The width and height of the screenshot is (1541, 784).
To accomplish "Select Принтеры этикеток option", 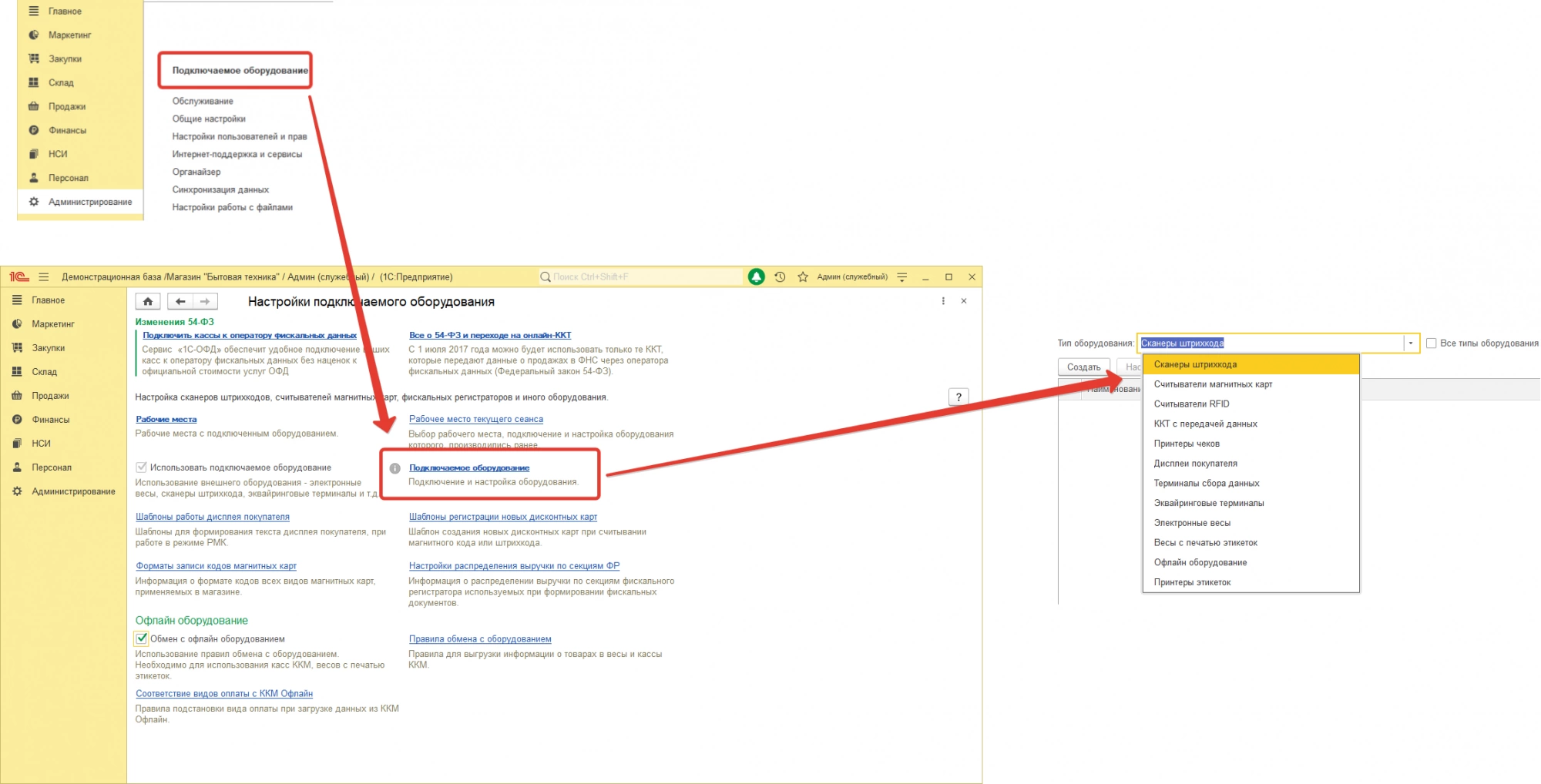I will click(x=1251, y=583).
